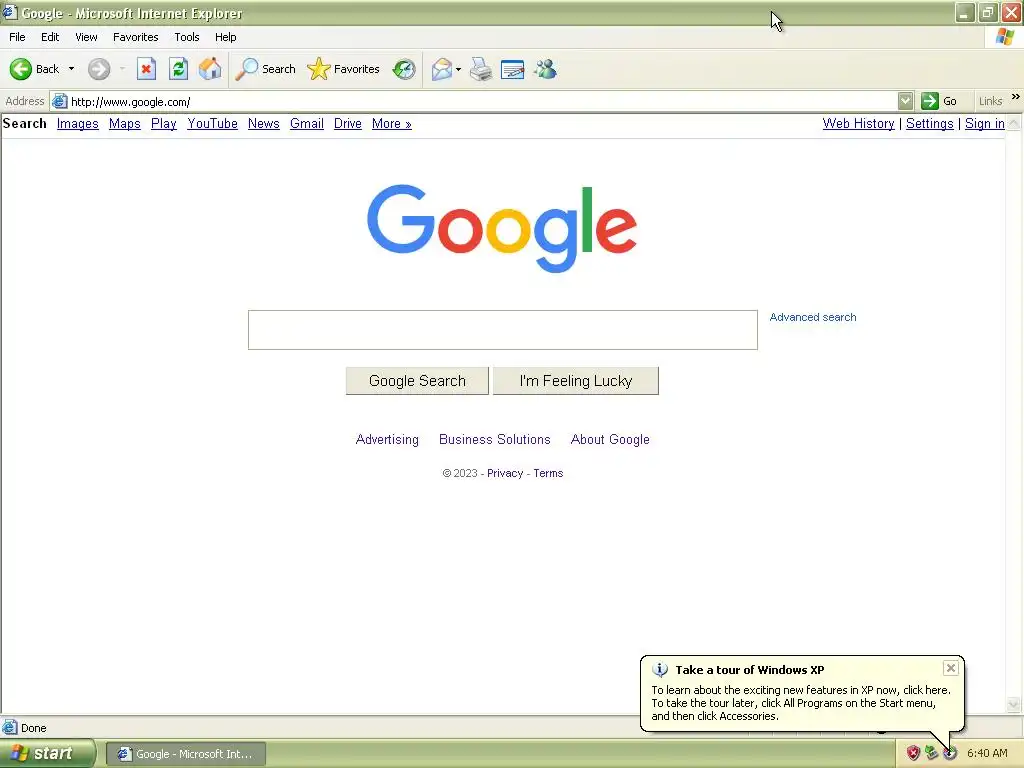The image size is (1024, 768).
Task: Open the Messenger people icon
Action: pos(545,69)
